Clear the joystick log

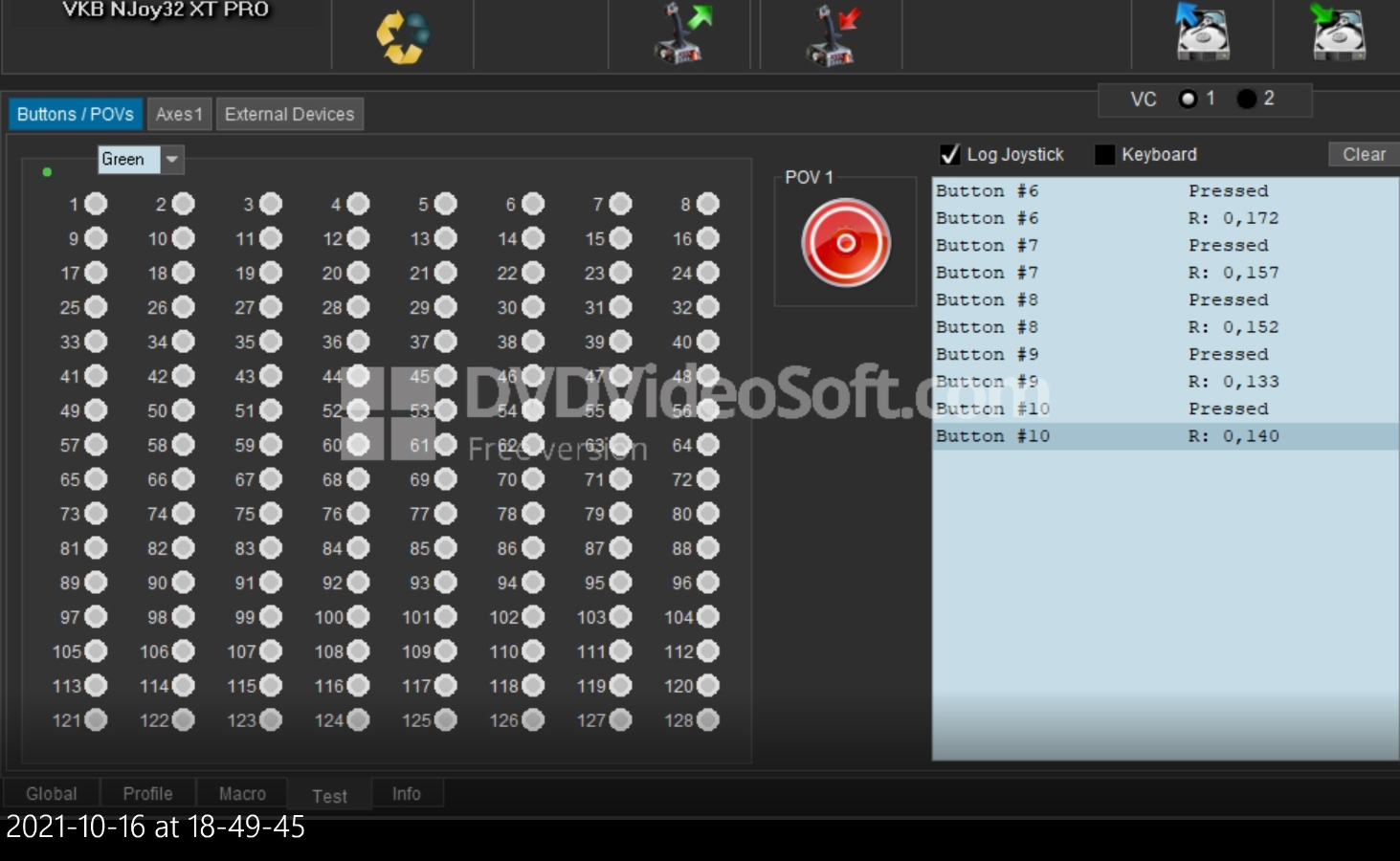click(x=1364, y=154)
